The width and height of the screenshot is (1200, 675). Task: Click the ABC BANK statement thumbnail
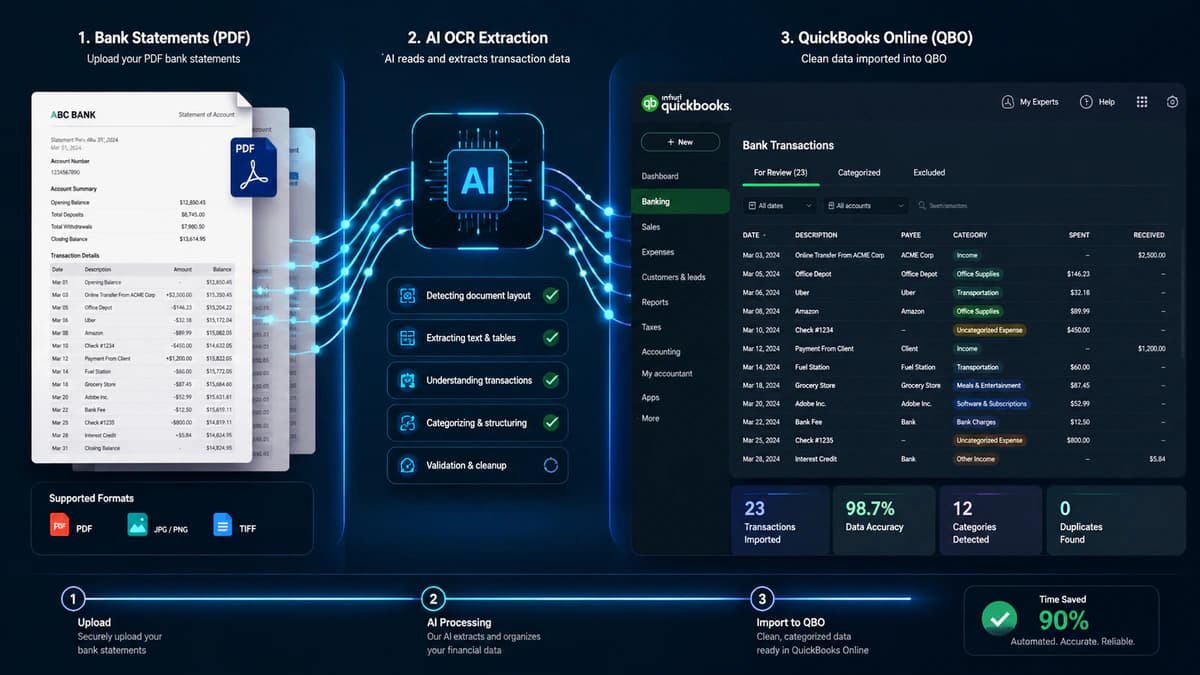coord(141,277)
